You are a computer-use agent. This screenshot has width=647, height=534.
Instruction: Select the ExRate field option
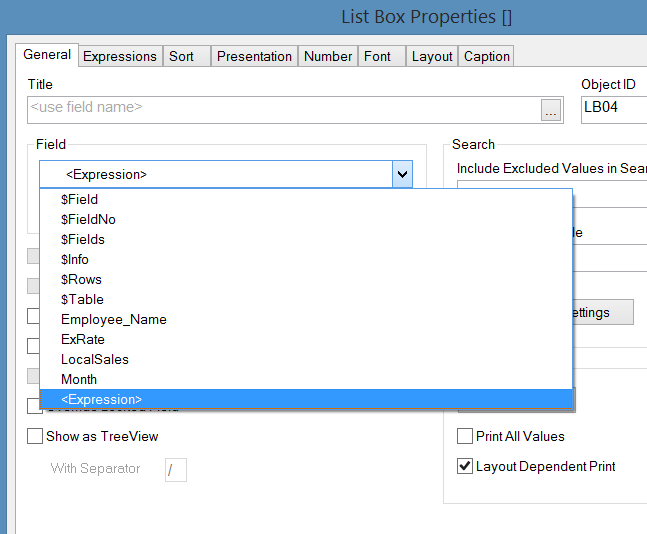pos(83,340)
